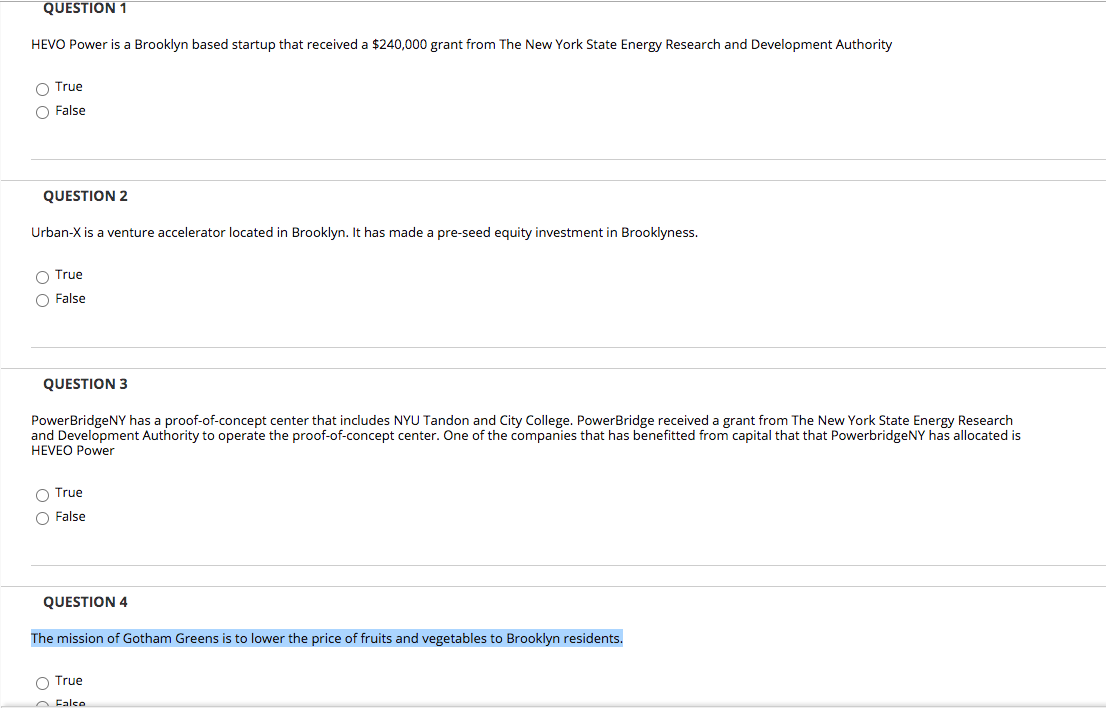Select False for Question 2
The height and width of the screenshot is (708, 1106).
tap(42, 300)
